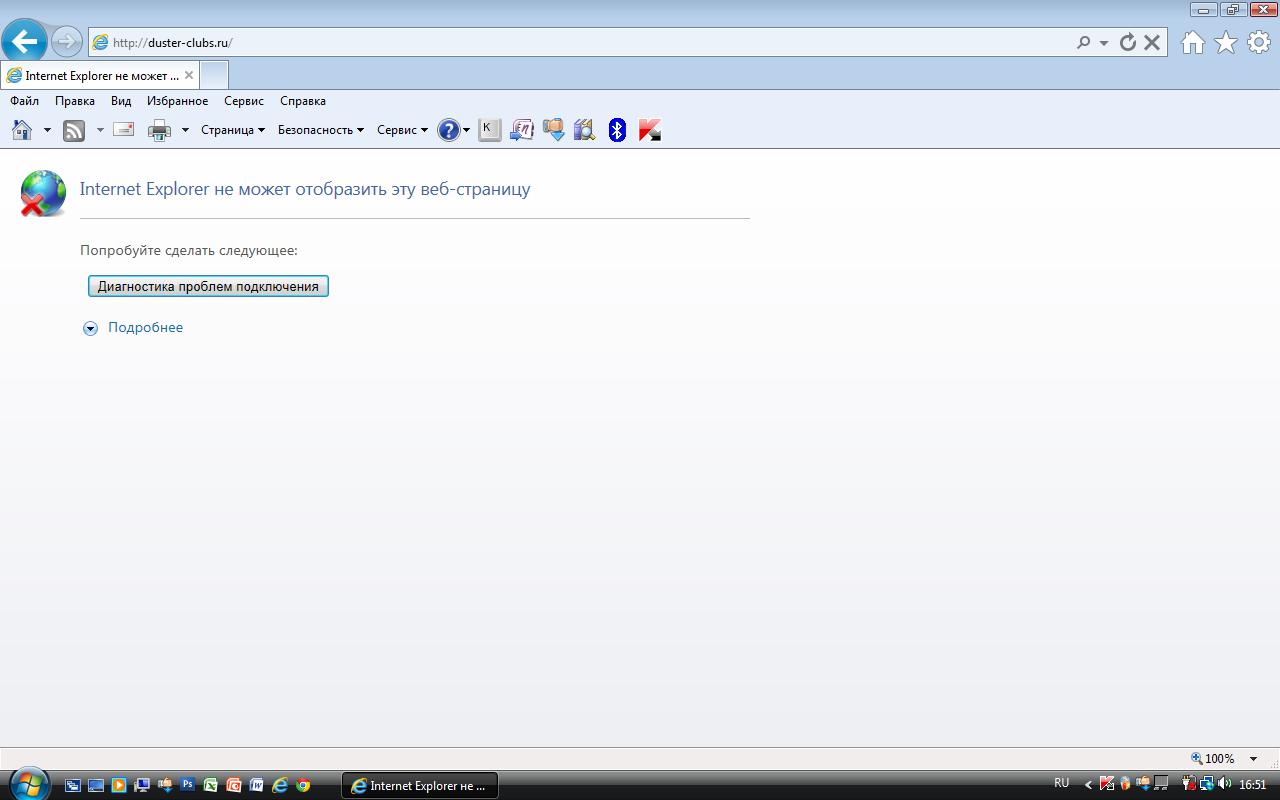Click the red Kaspersky icon in the toolbar
Image resolution: width=1280 pixels, height=800 pixels.
click(650, 130)
